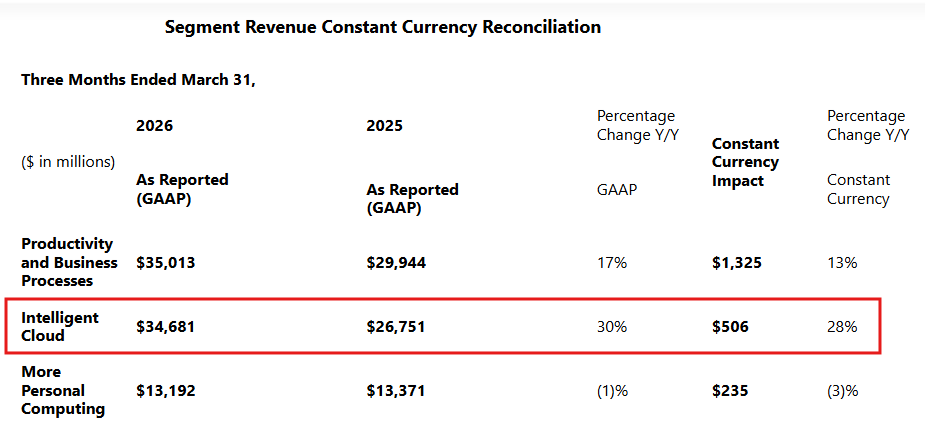Click the $29,944 revenue value
The image size is (926, 433).
(x=396, y=263)
